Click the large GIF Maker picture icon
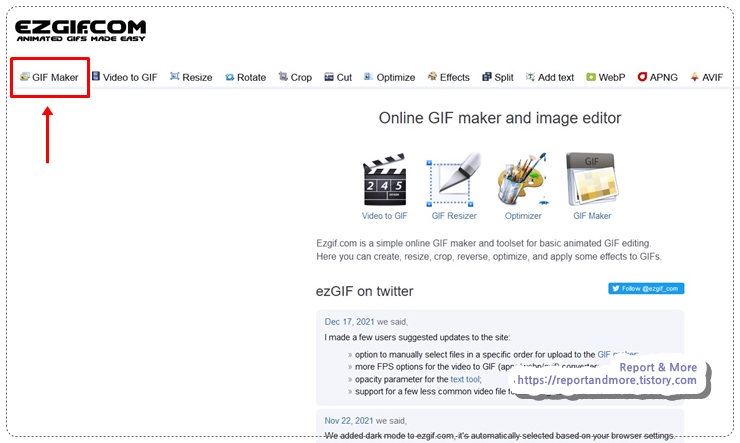The height and width of the screenshot is (443, 740). coord(592,180)
